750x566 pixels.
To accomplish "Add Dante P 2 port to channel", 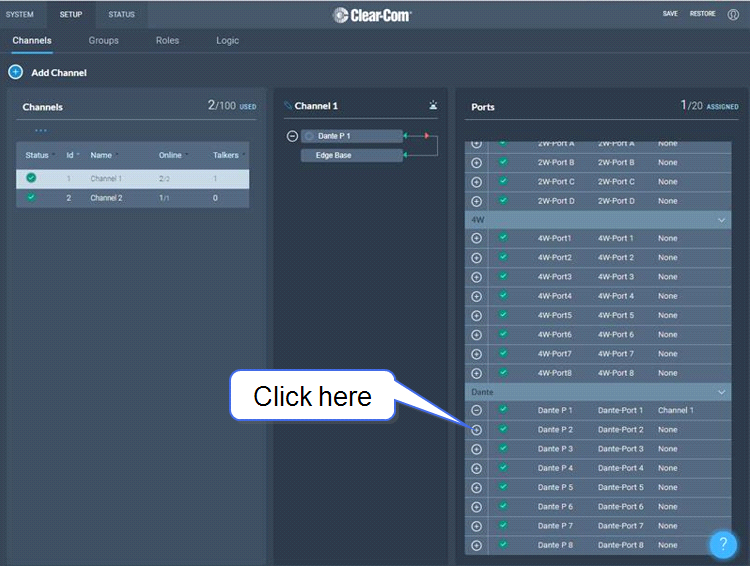I will [476, 430].
